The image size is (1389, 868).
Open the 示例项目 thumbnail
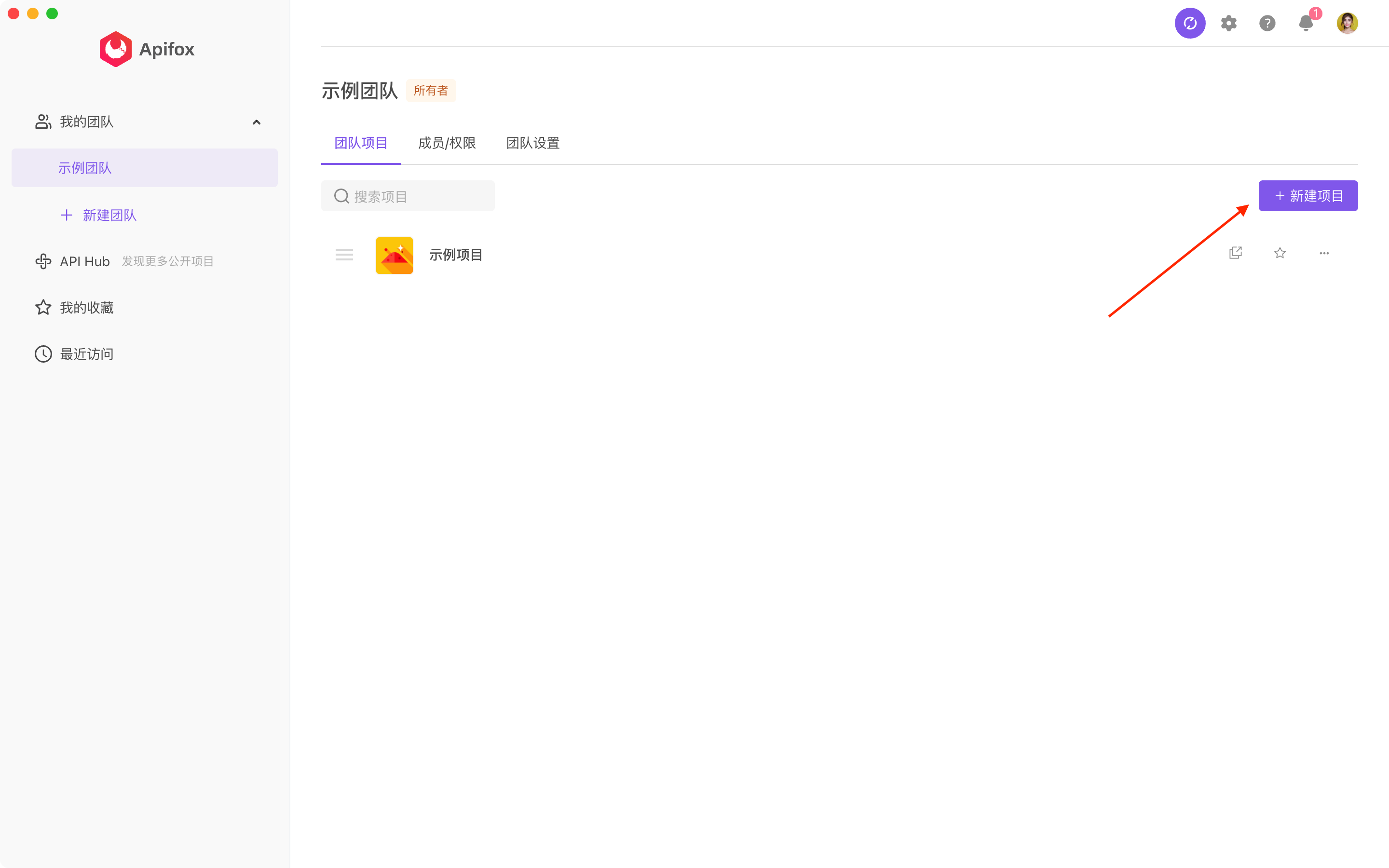394,256
